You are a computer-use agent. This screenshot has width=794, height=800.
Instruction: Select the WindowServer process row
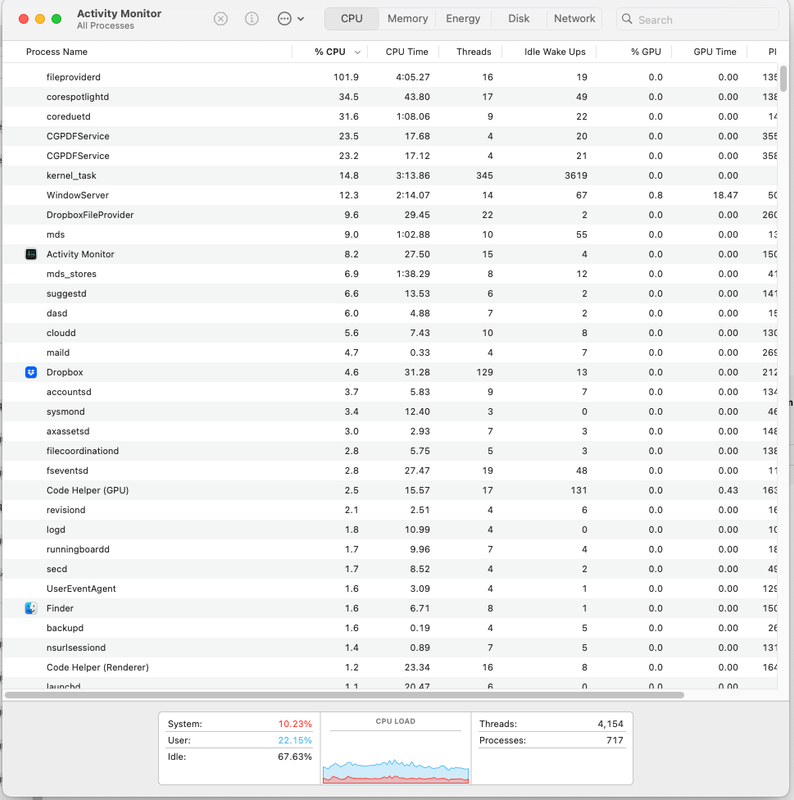[x=390, y=195]
